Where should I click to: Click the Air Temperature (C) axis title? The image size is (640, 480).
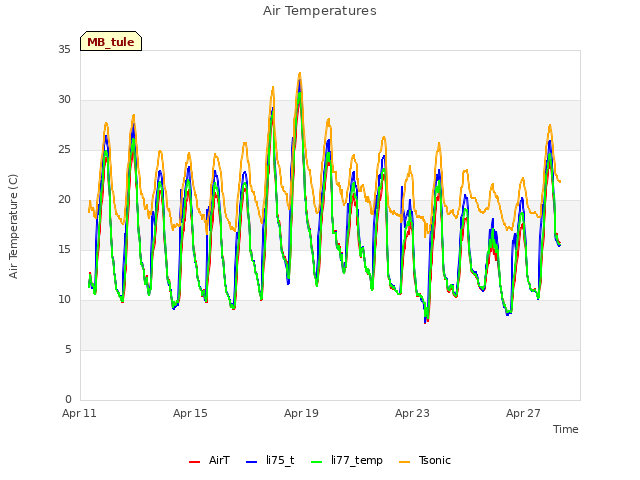coord(13,227)
